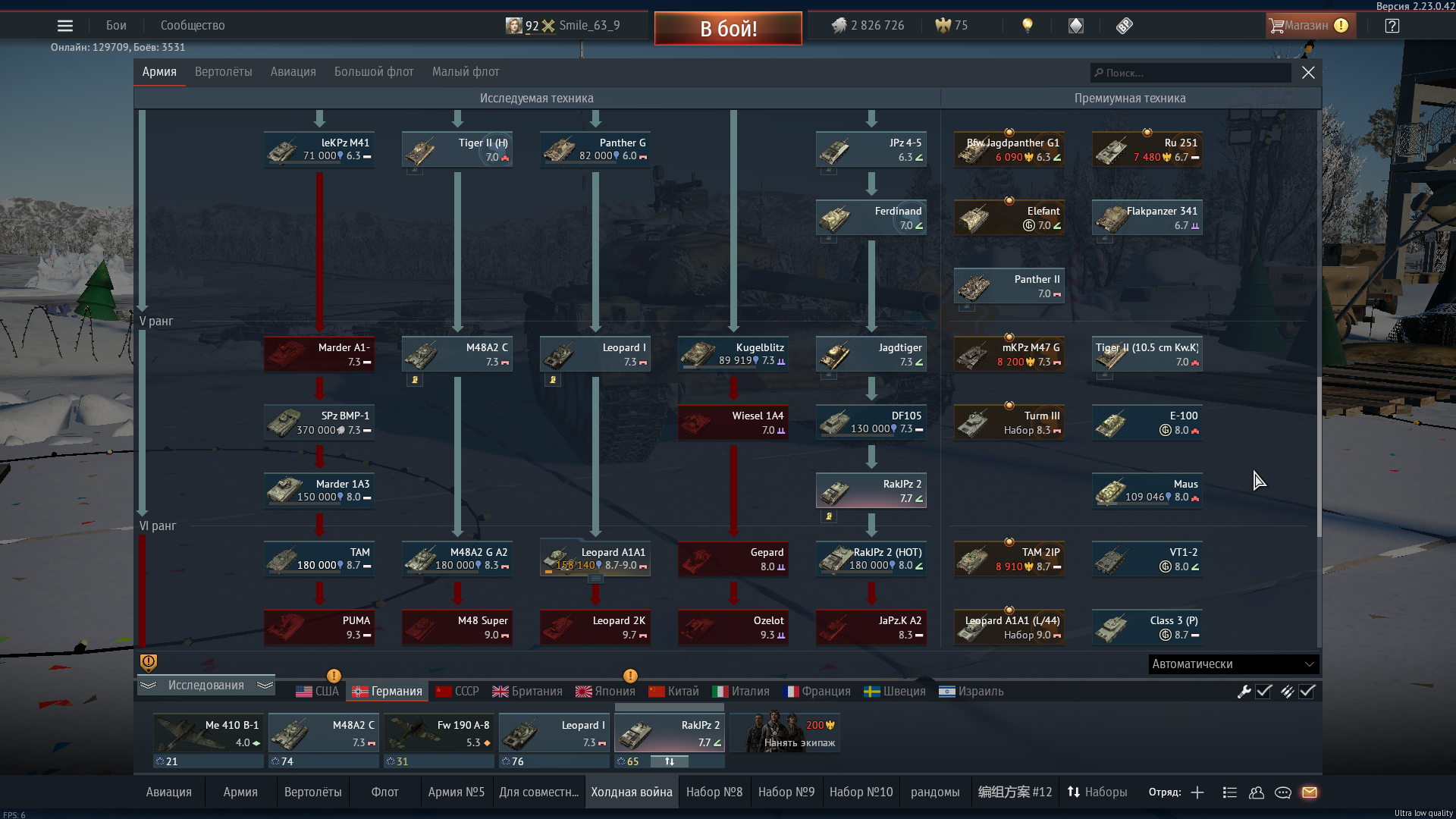Click the research tree vertical scrollbar
This screenshot has height=819, width=1456.
pyautogui.click(x=1319, y=456)
